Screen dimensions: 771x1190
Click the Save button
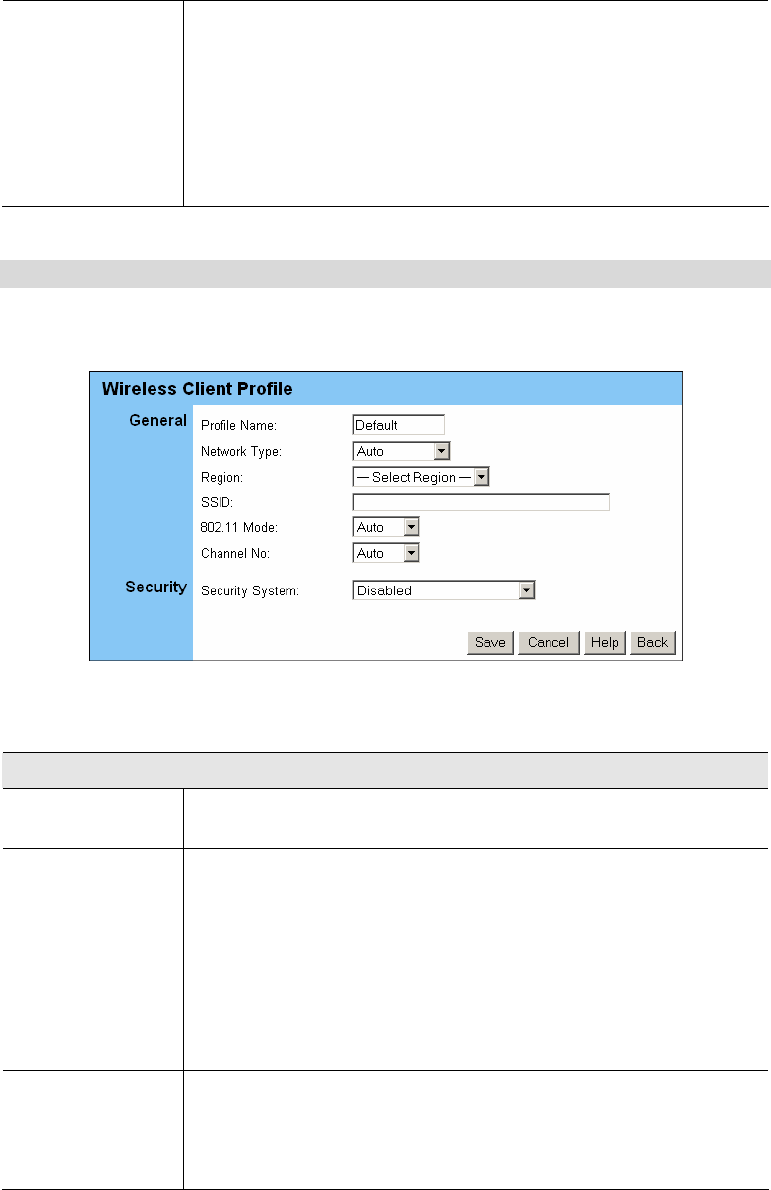click(490, 643)
